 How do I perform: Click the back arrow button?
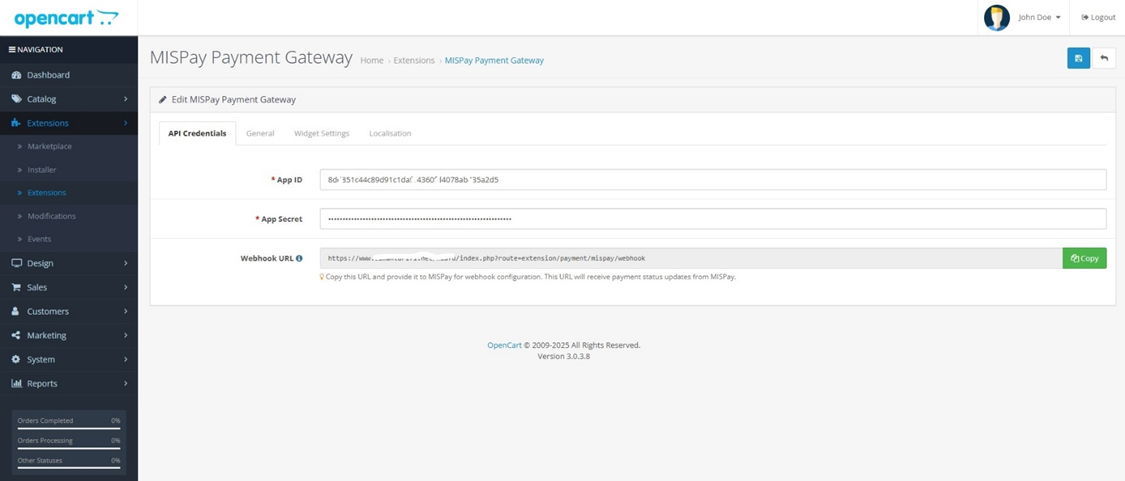click(1104, 58)
